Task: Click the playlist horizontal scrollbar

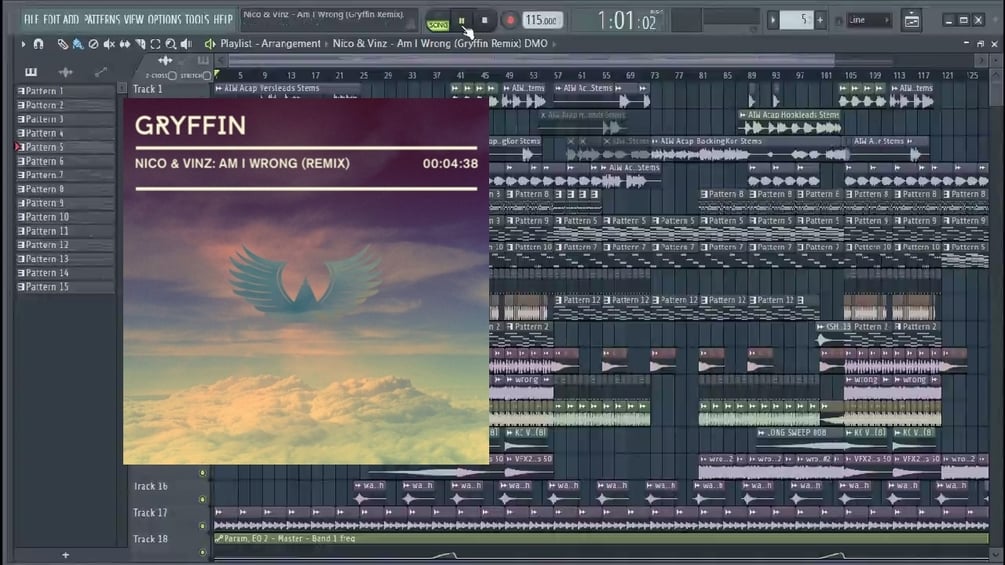Action: point(532,61)
